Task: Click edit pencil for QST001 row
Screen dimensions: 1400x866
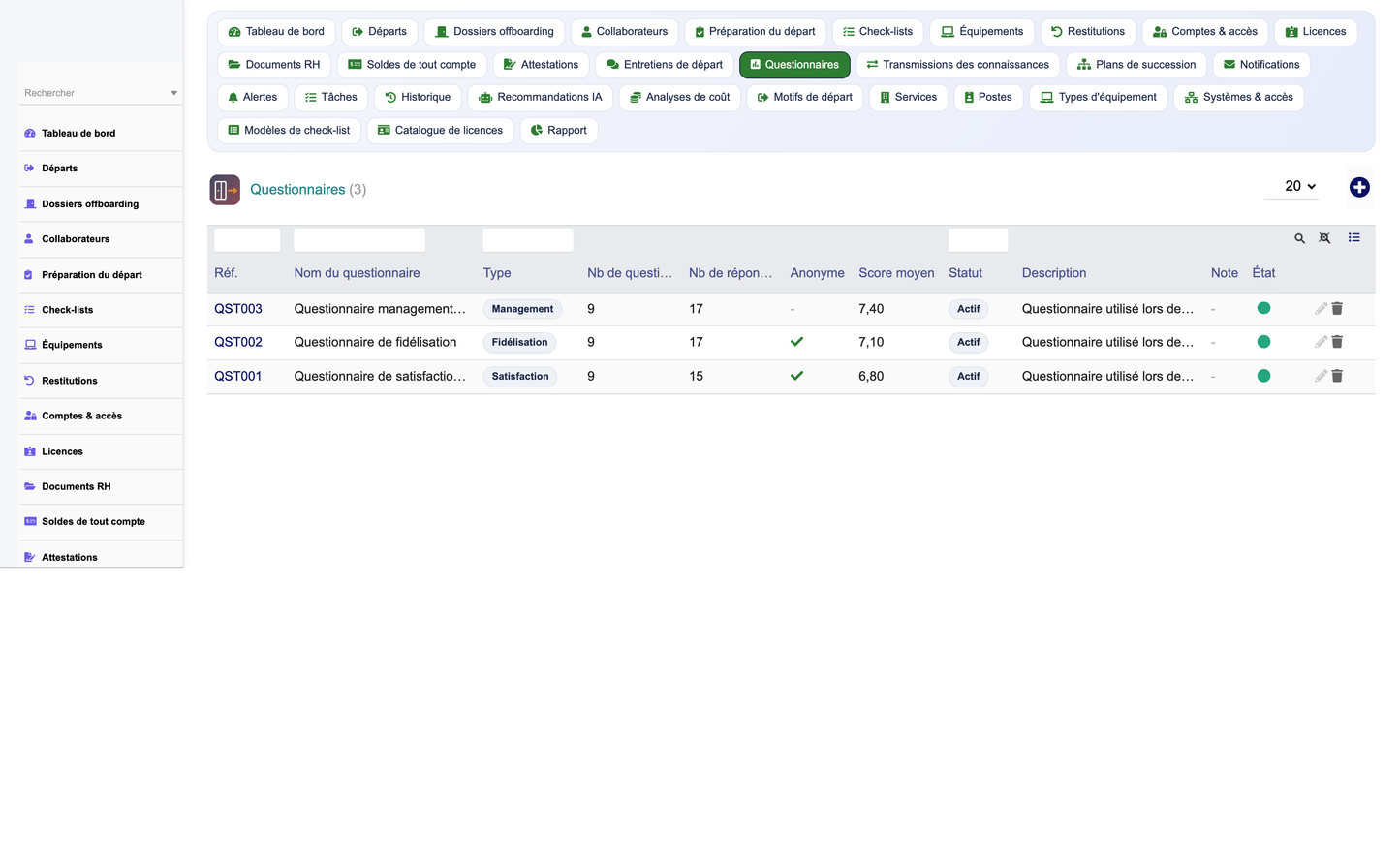Action: (1321, 376)
